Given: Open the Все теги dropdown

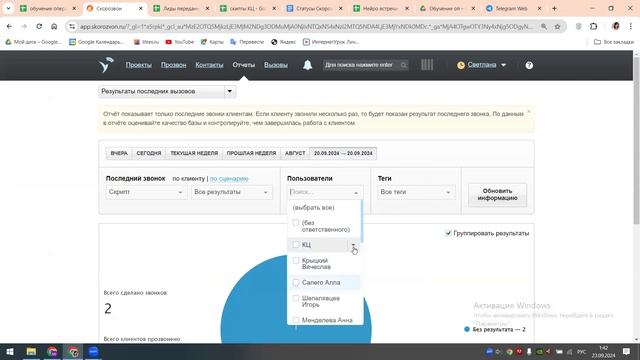Looking at the screenshot, I should click(x=416, y=192).
